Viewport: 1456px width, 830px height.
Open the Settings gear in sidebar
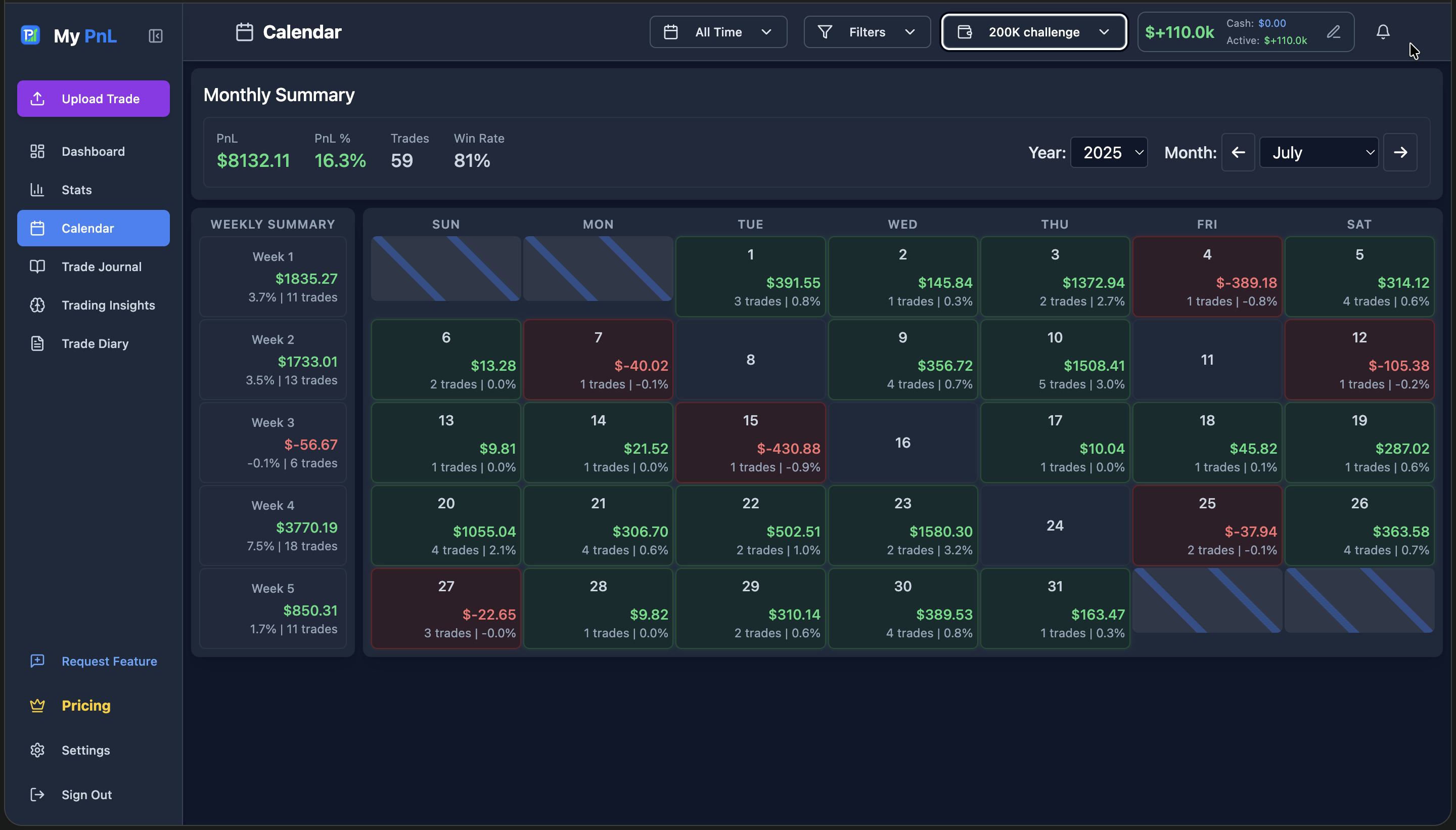[37, 750]
